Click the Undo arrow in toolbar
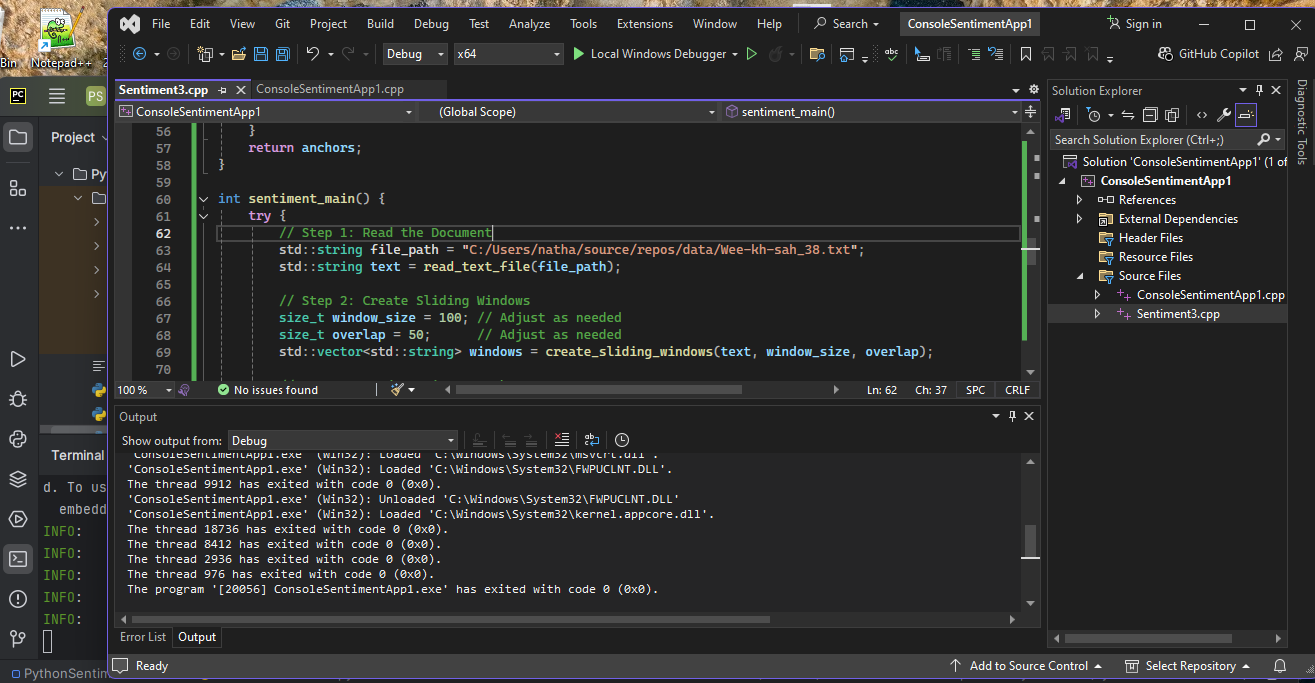This screenshot has height=683, width=1315. click(x=313, y=54)
